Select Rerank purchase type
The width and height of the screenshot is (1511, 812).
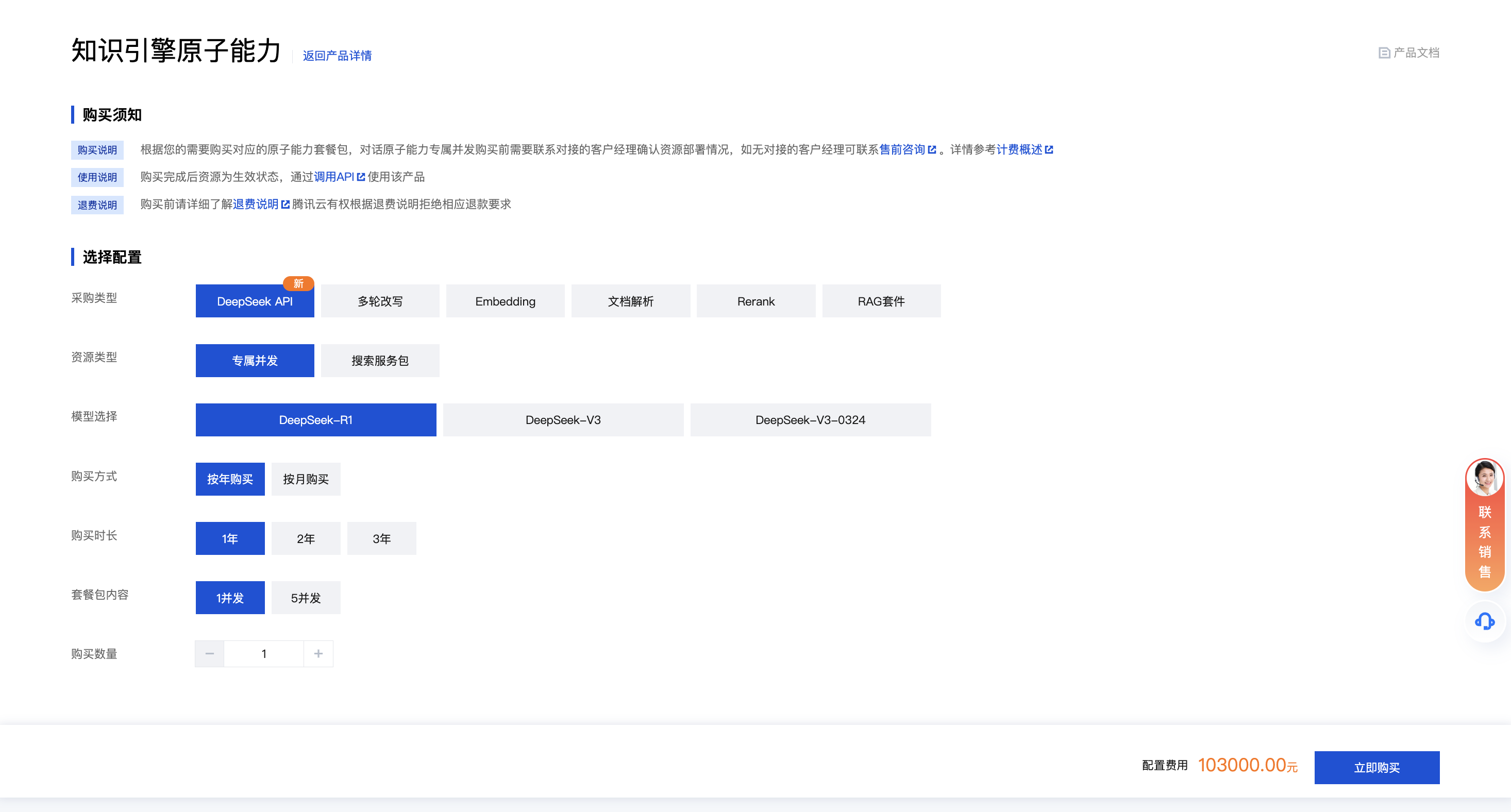point(755,301)
